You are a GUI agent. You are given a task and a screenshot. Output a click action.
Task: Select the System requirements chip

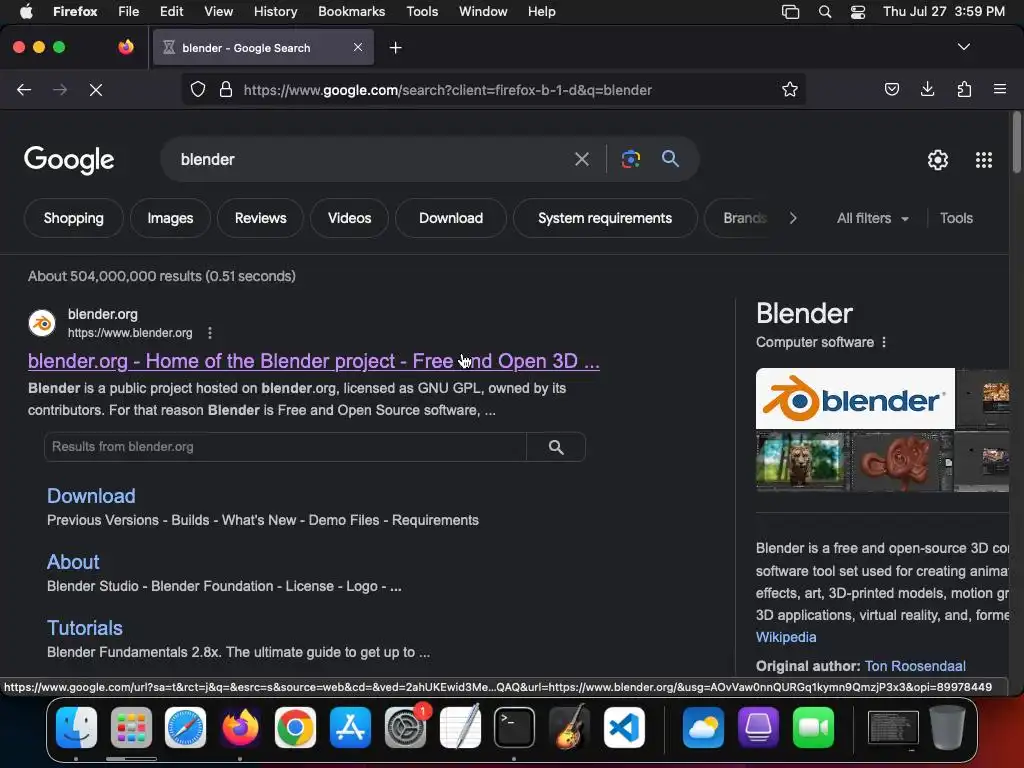[x=605, y=218]
